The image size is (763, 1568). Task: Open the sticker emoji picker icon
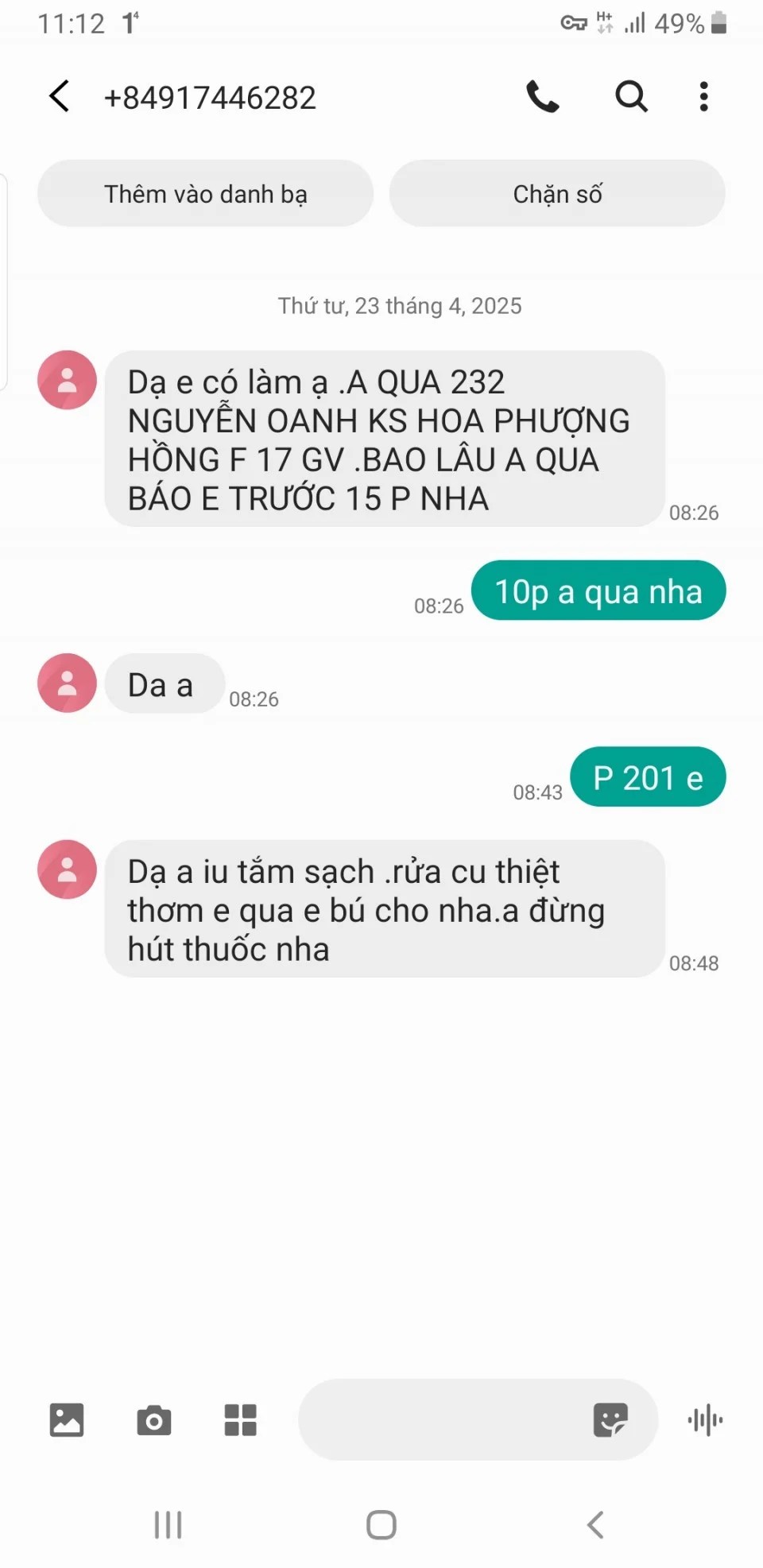(x=610, y=1419)
